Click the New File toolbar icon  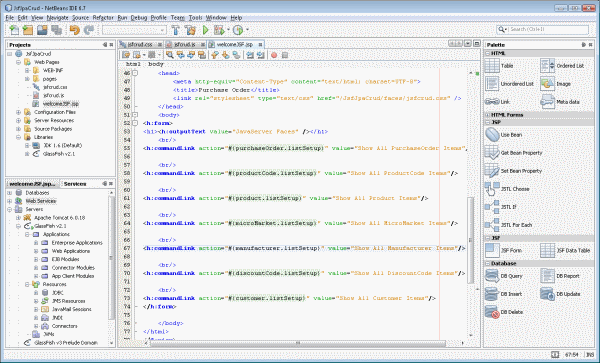(x=13, y=30)
